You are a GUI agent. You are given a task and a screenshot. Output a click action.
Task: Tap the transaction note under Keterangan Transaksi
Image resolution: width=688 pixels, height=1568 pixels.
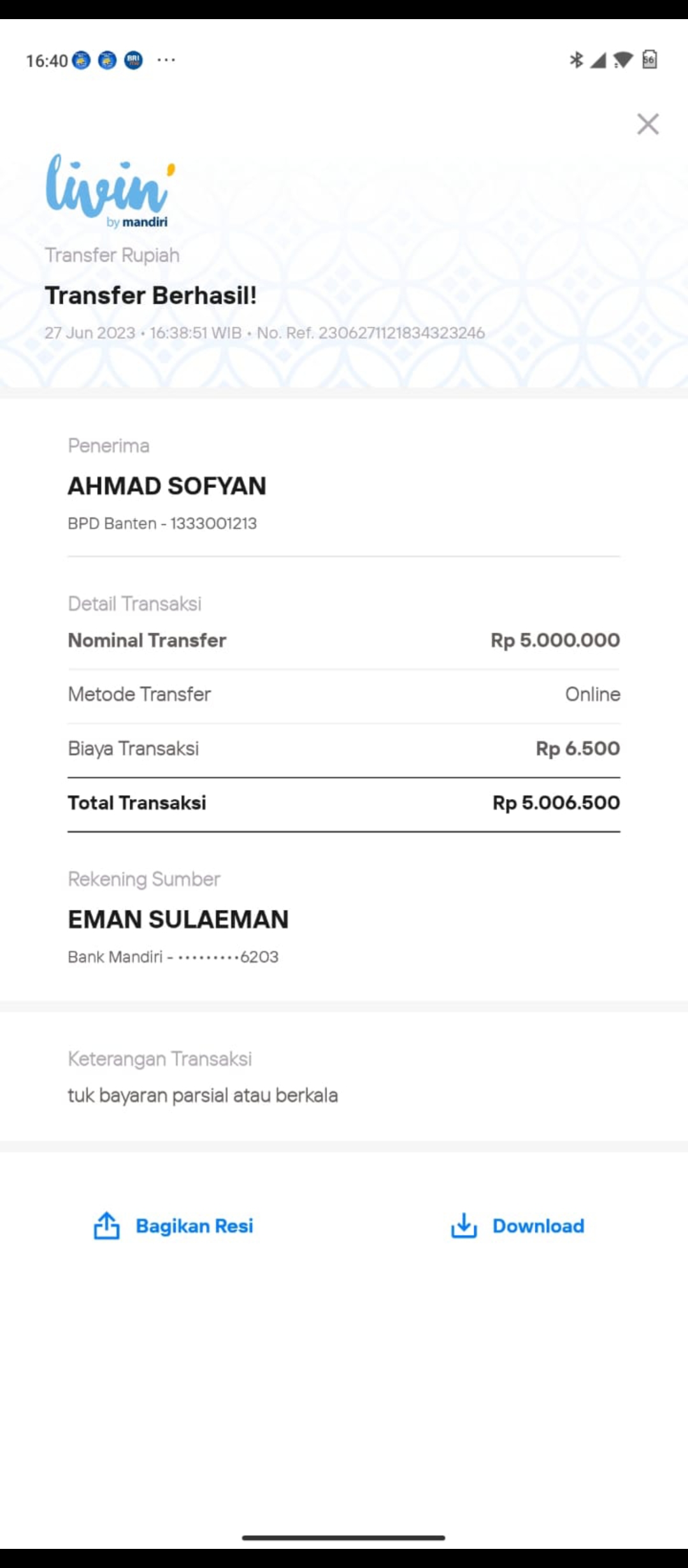[203, 1095]
